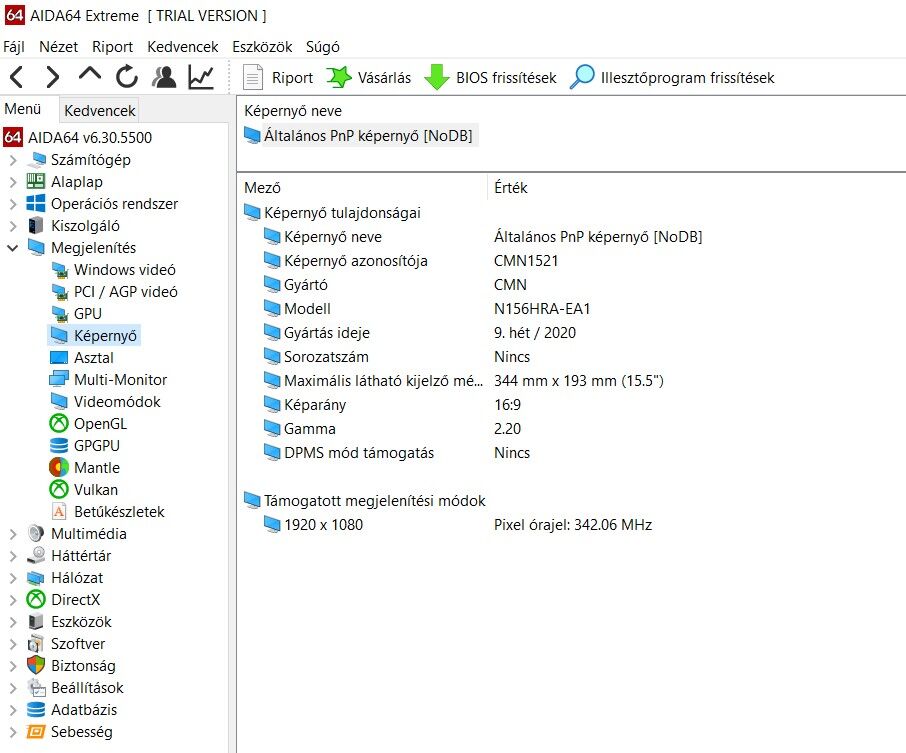Select Általános PnP képernyő list entry
Screen dimensions: 906x753
coord(360,136)
